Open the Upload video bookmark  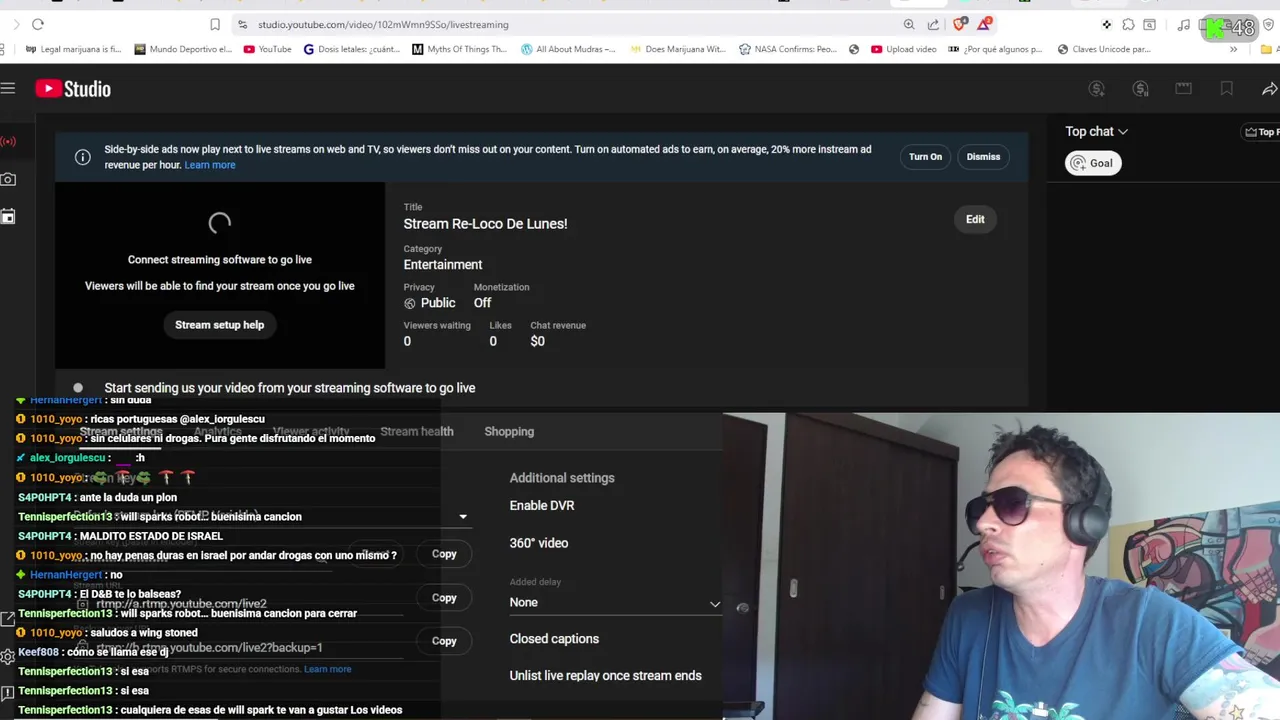pyautogui.click(x=904, y=49)
